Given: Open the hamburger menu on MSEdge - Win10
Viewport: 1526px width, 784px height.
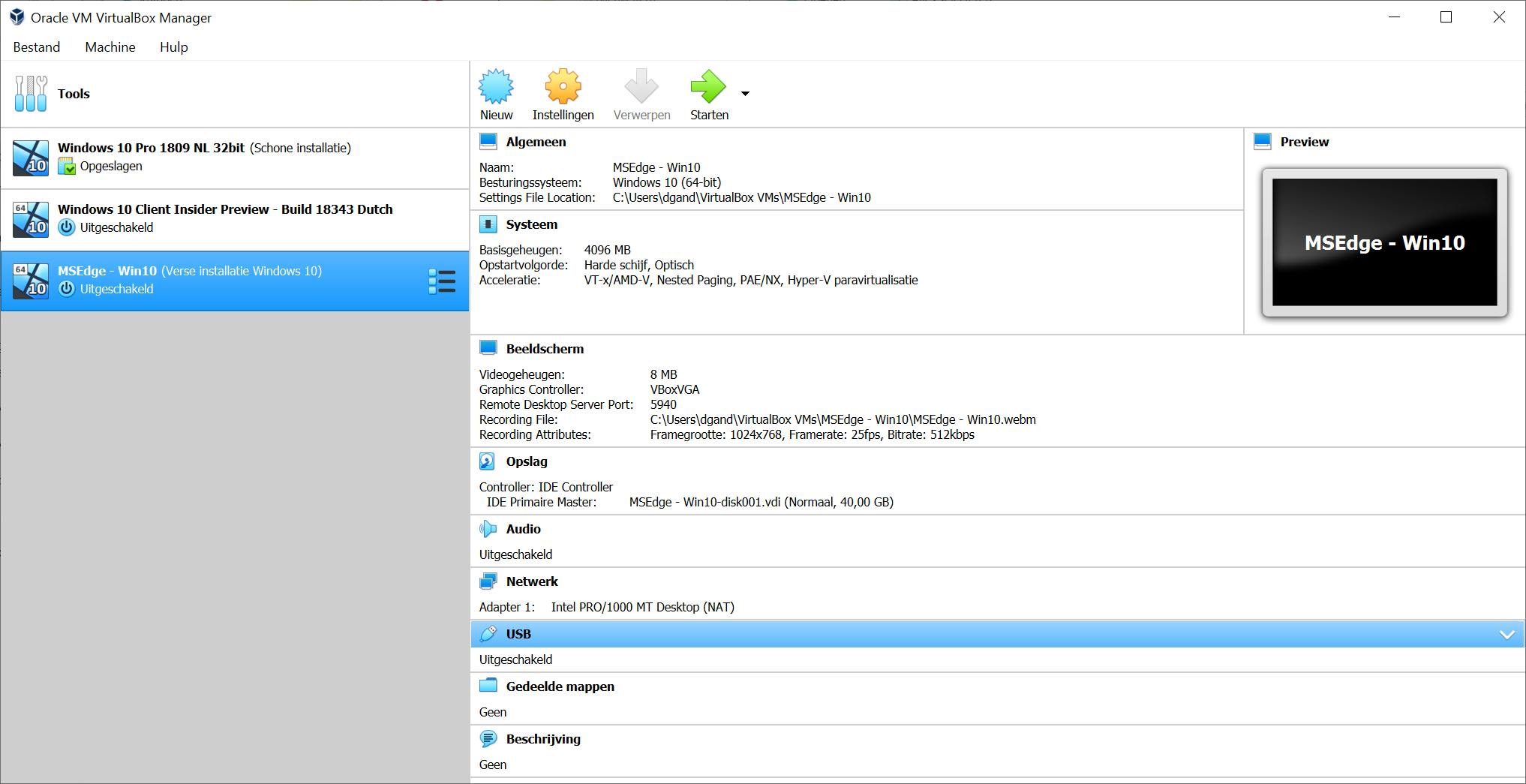Looking at the screenshot, I should click(443, 281).
